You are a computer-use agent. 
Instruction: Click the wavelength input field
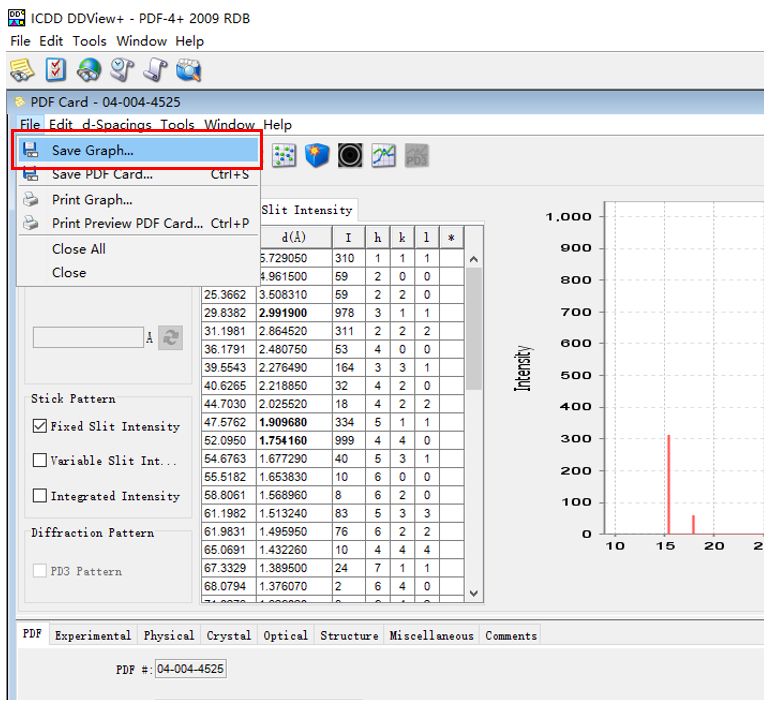88,337
